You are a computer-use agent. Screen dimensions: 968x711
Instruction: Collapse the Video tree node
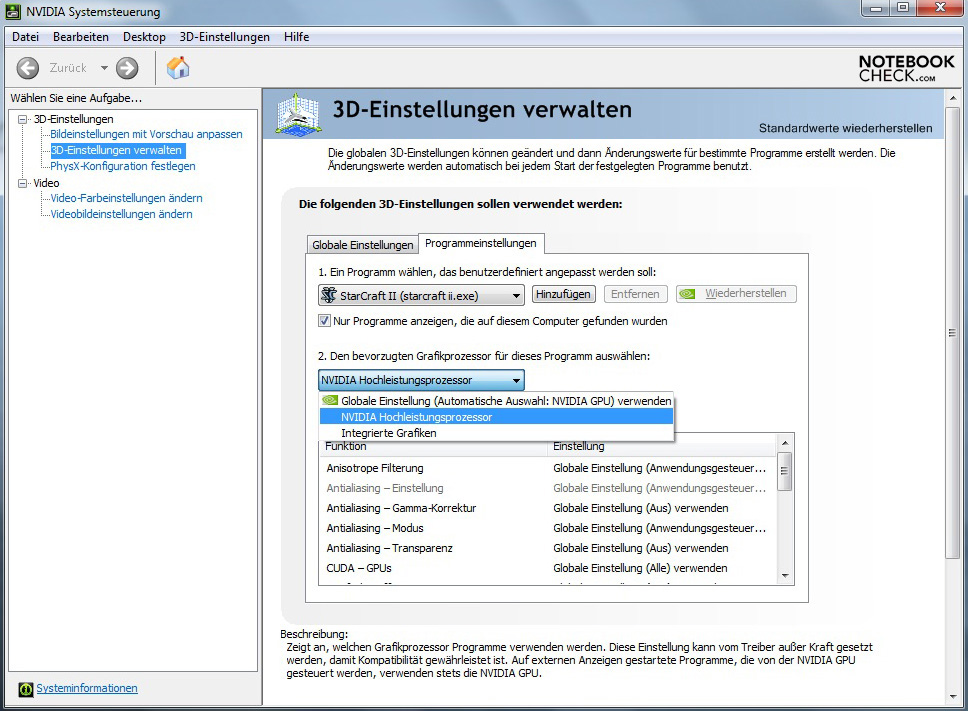(x=23, y=183)
